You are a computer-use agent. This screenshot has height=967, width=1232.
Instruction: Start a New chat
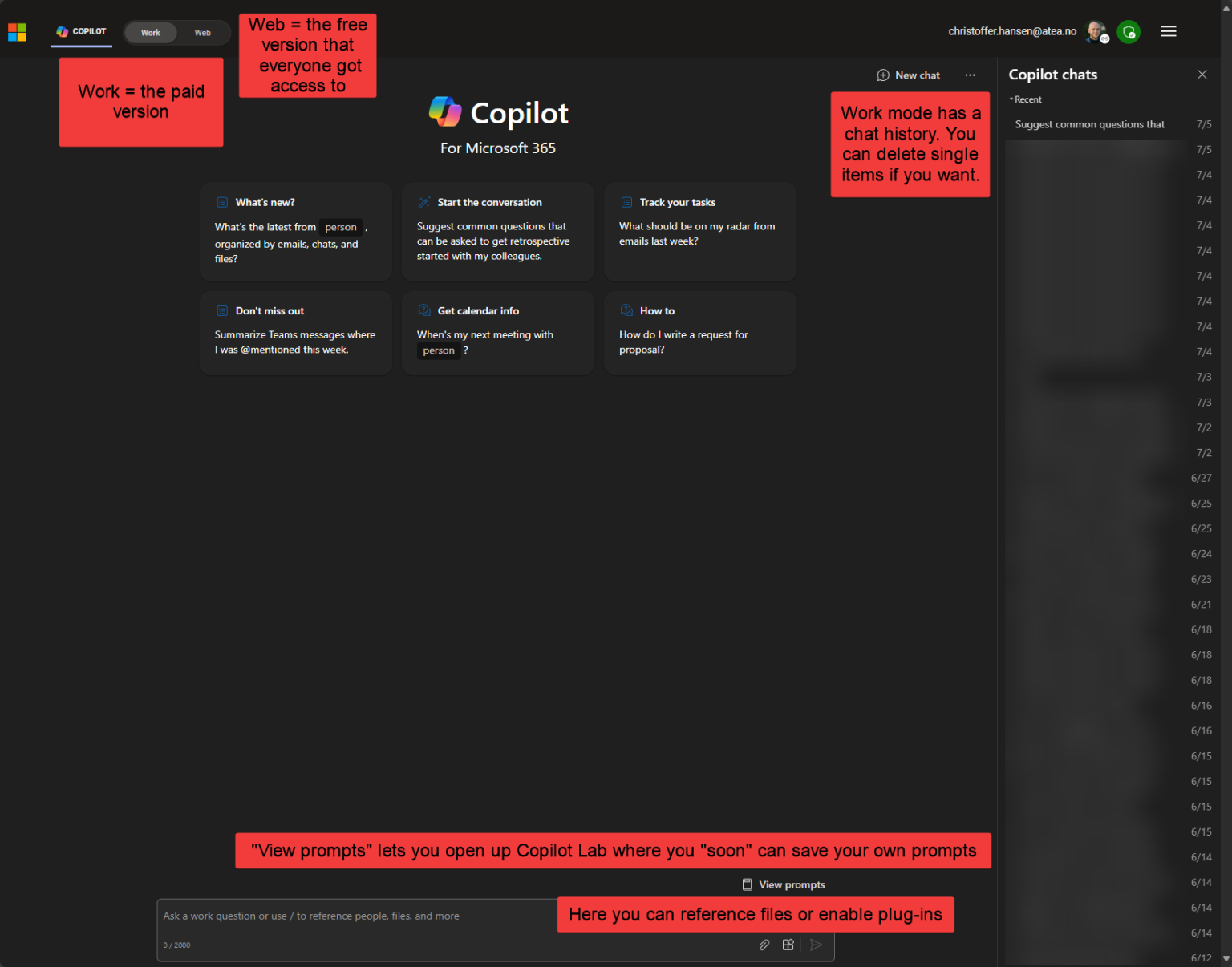point(908,75)
